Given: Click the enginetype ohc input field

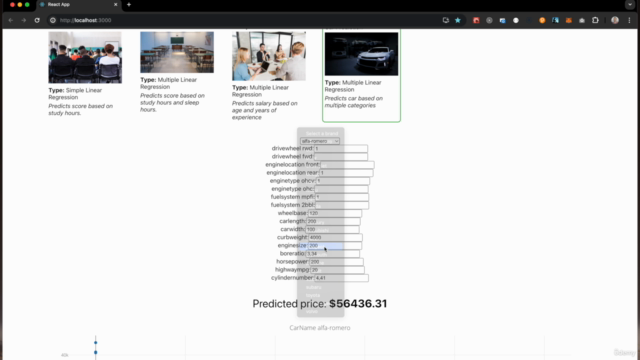Looking at the screenshot, I should (x=341, y=189).
